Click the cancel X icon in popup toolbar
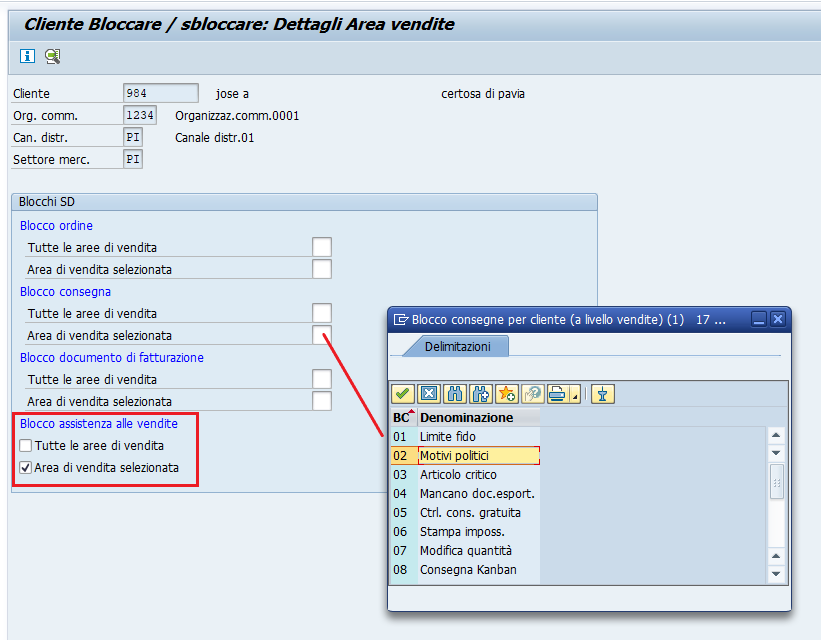The width and height of the screenshot is (821, 640). point(428,394)
